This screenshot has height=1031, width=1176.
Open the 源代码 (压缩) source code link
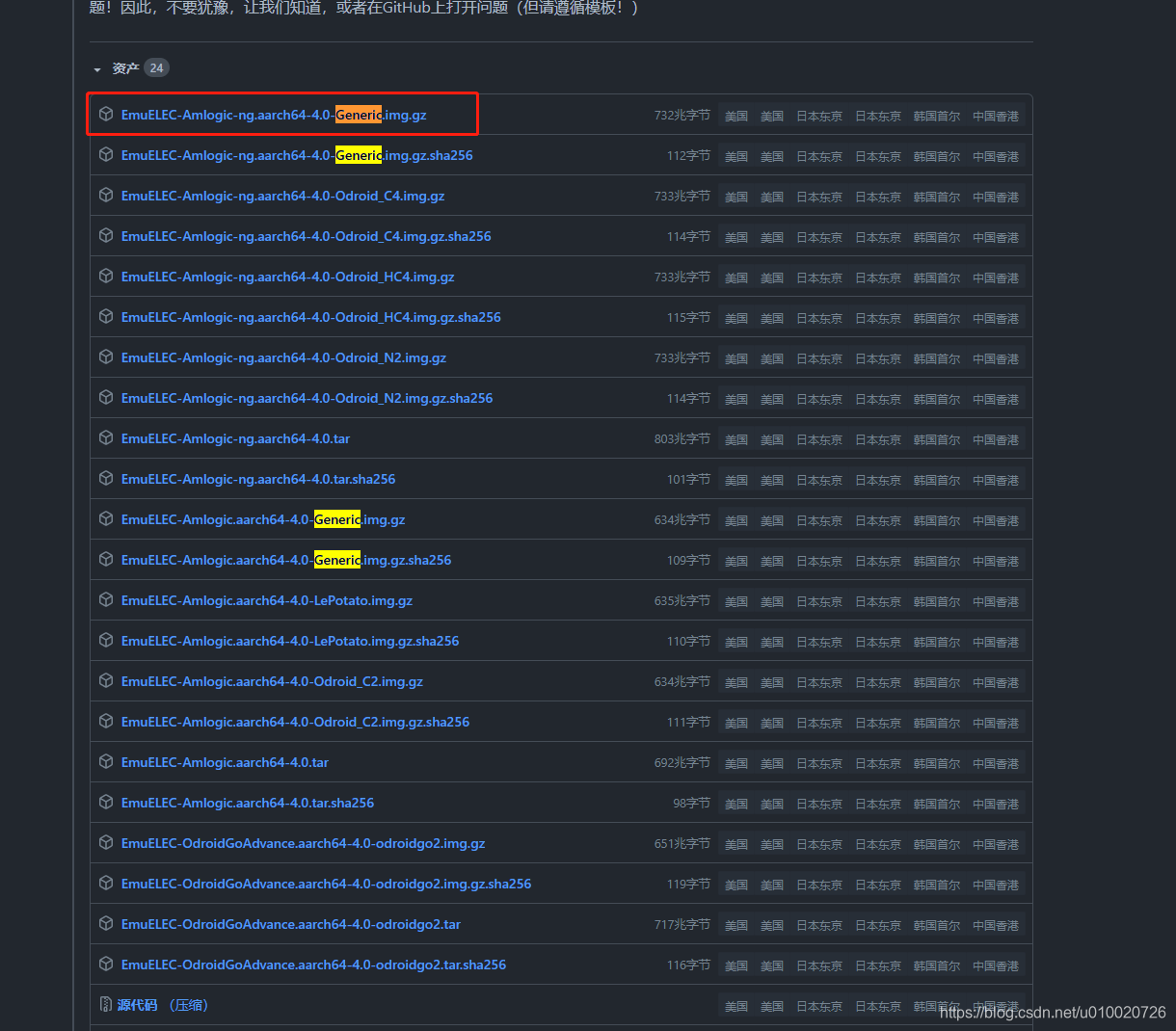[163, 1005]
